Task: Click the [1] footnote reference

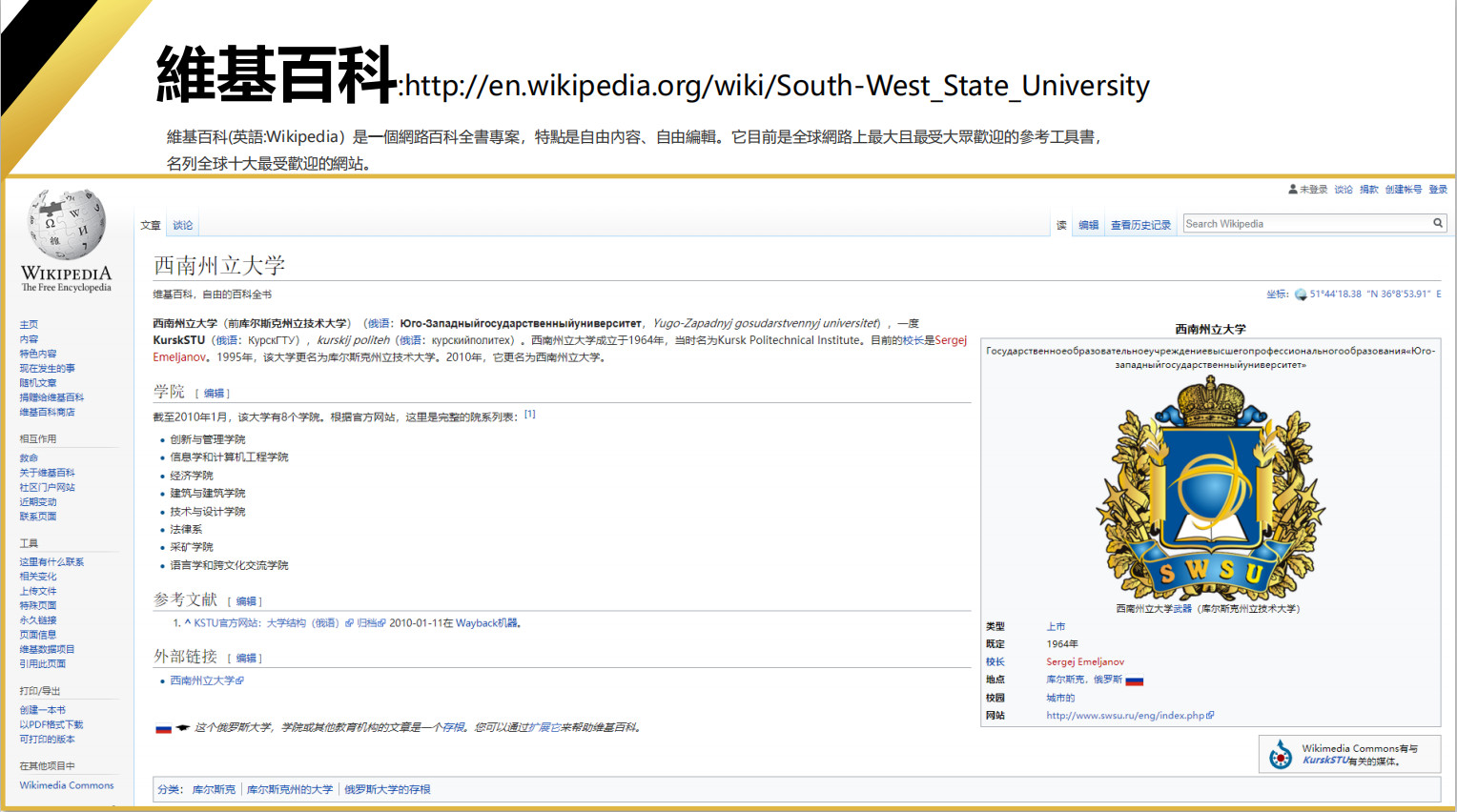Action: click(530, 415)
